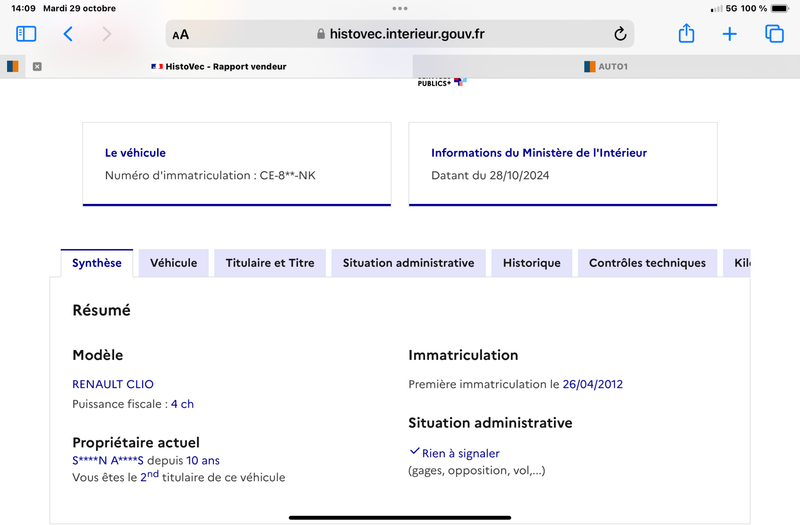This screenshot has width=800, height=525.
Task: Click the Le véhicule card heading
Action: 135,153
